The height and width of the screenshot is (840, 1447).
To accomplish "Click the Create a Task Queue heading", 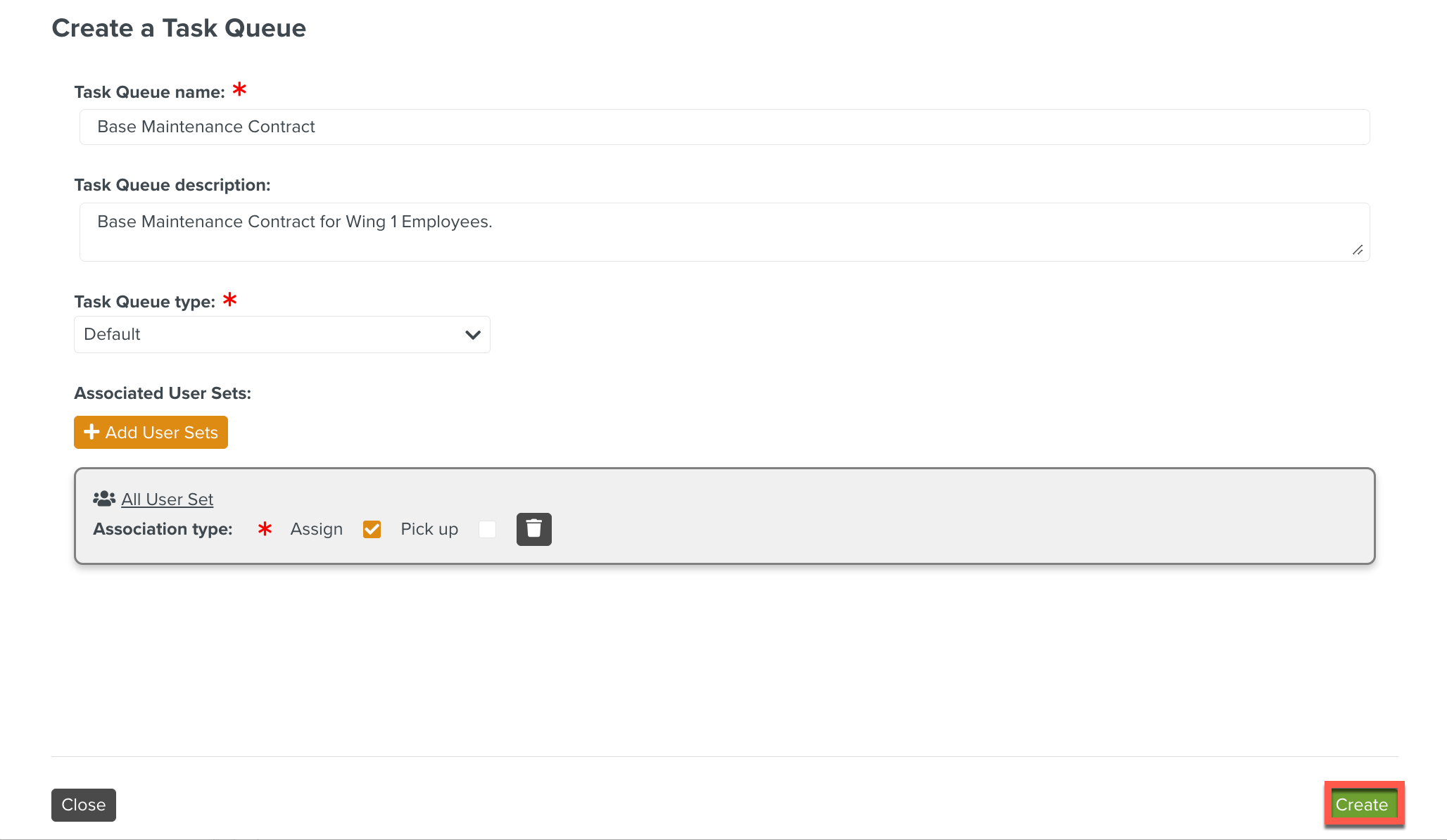I will (179, 28).
